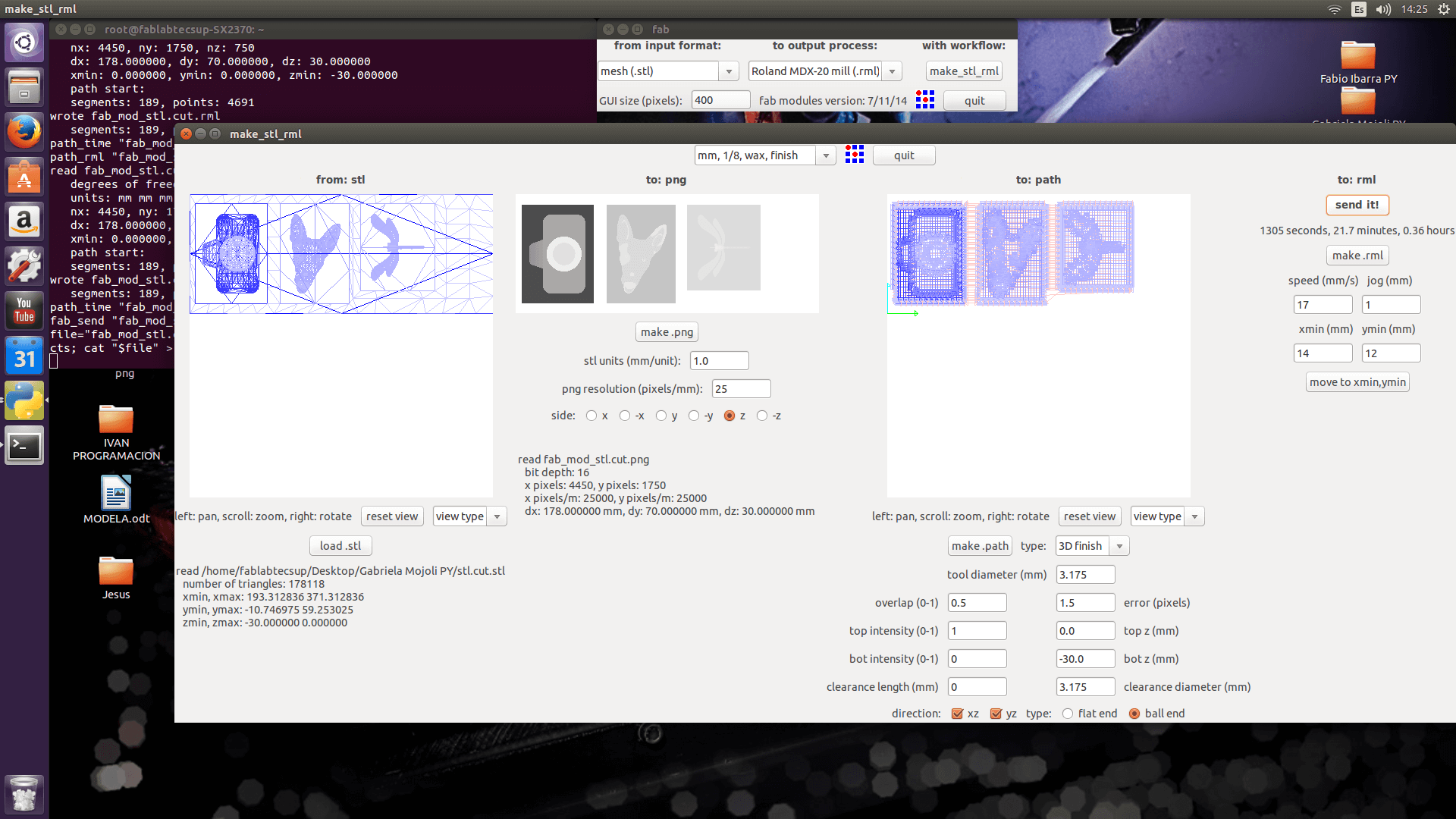This screenshot has height=819, width=1456.
Task: Open Ubuntu Software Center dock icon
Action: tap(24, 176)
